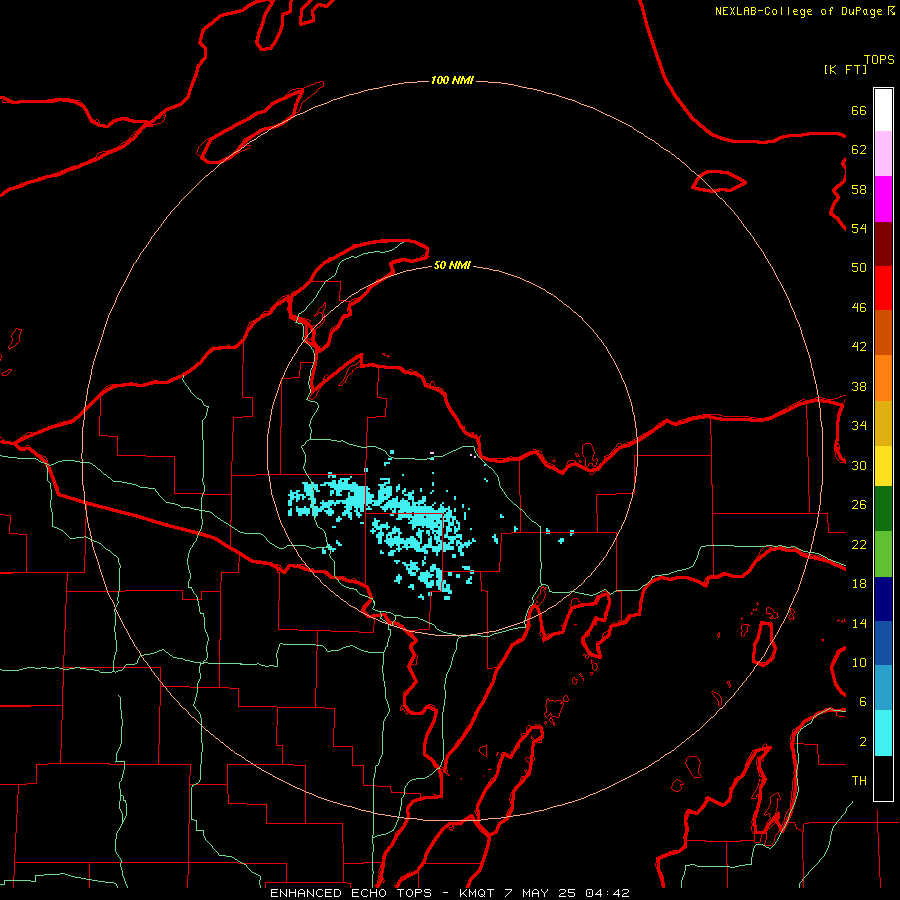The image size is (900, 900).
Task: Click the TH legend label
Action: [859, 781]
